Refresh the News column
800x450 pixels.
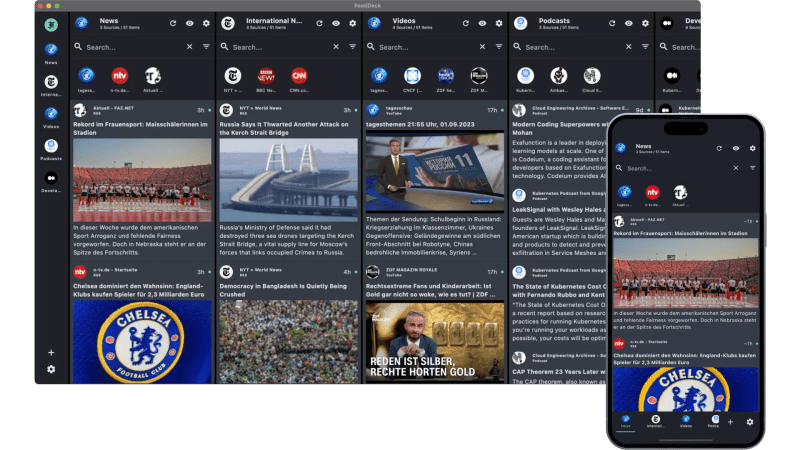173,23
